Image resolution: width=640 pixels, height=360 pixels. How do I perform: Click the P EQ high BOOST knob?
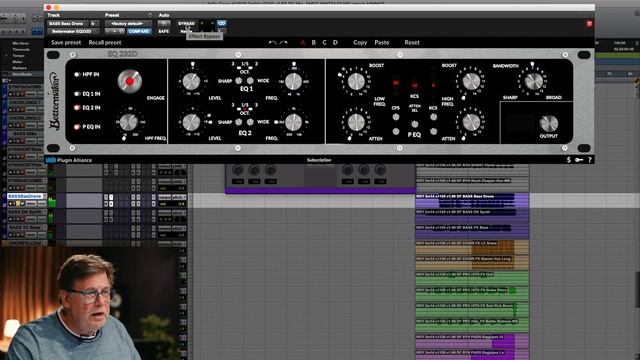pos(471,81)
